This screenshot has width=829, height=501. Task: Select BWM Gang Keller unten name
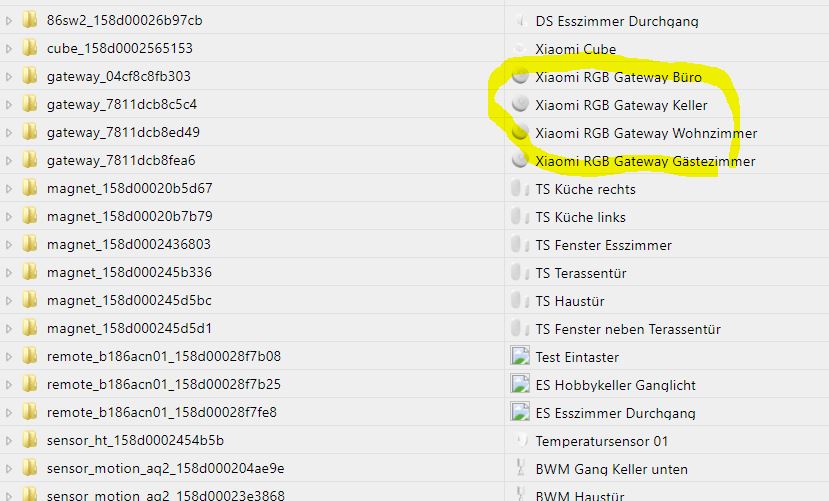611,469
